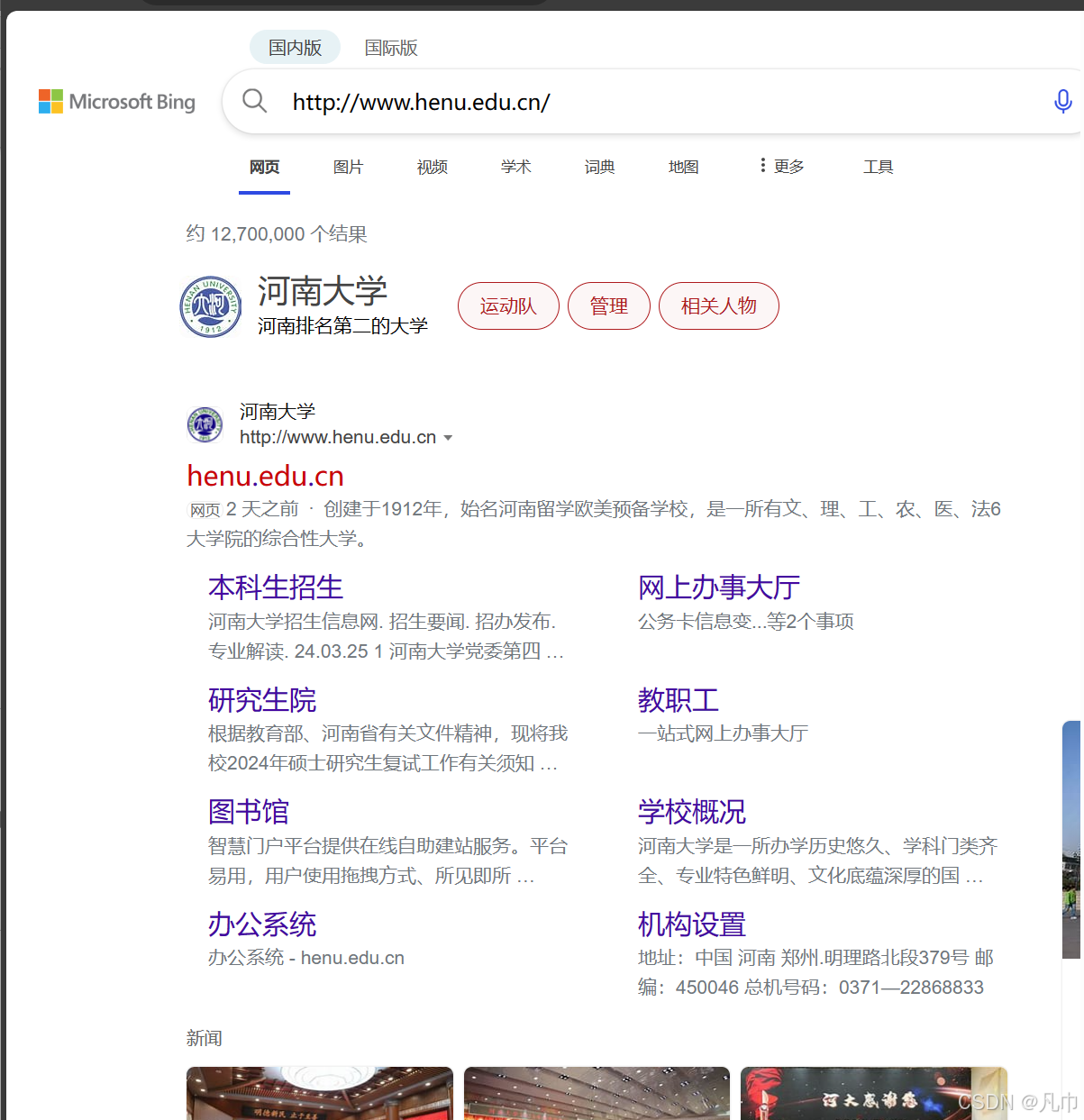
Task: Open the 图书馆 sitelink
Action: (x=249, y=812)
